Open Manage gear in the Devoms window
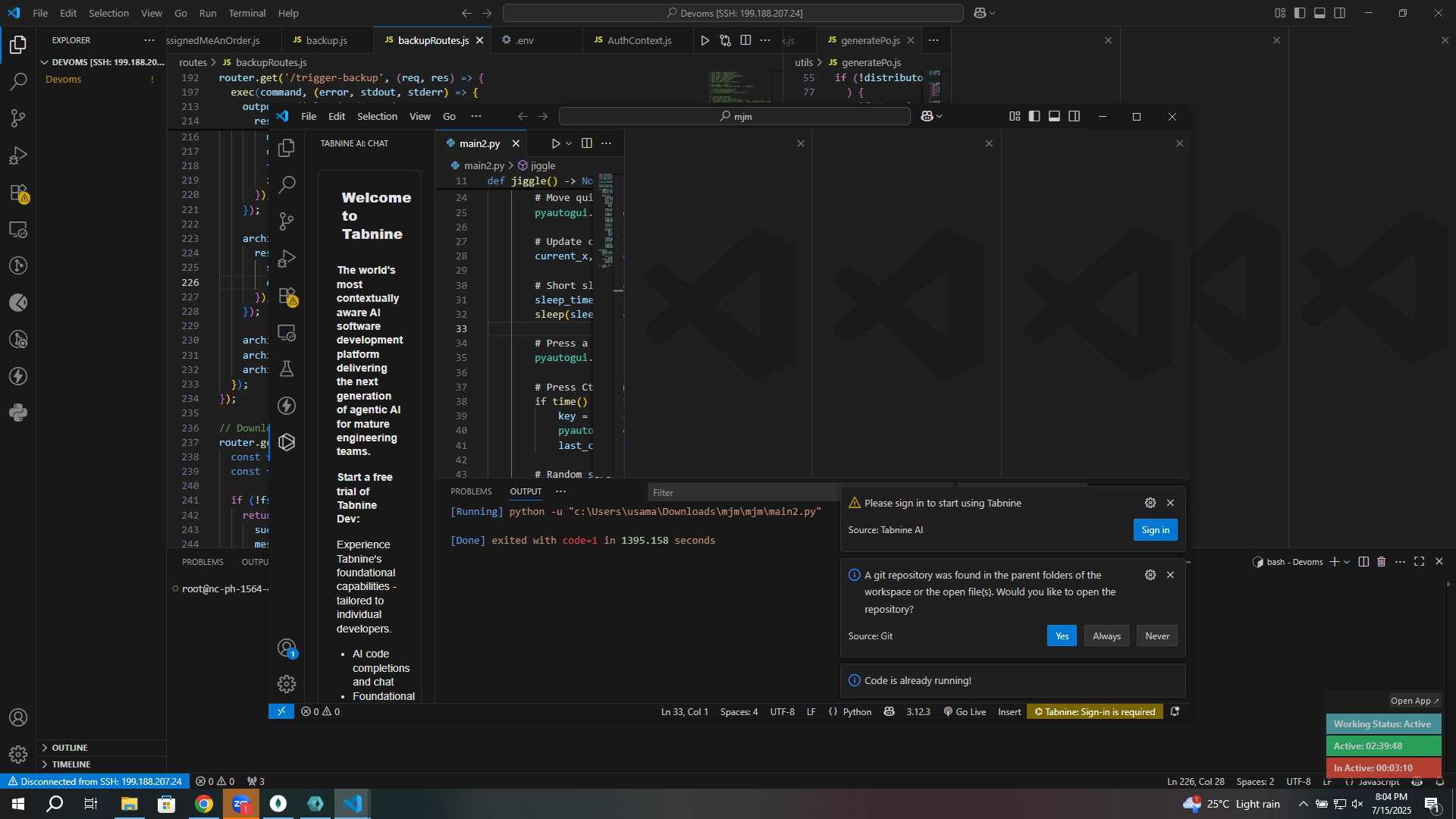This screenshot has width=1456, height=819. 18,755
